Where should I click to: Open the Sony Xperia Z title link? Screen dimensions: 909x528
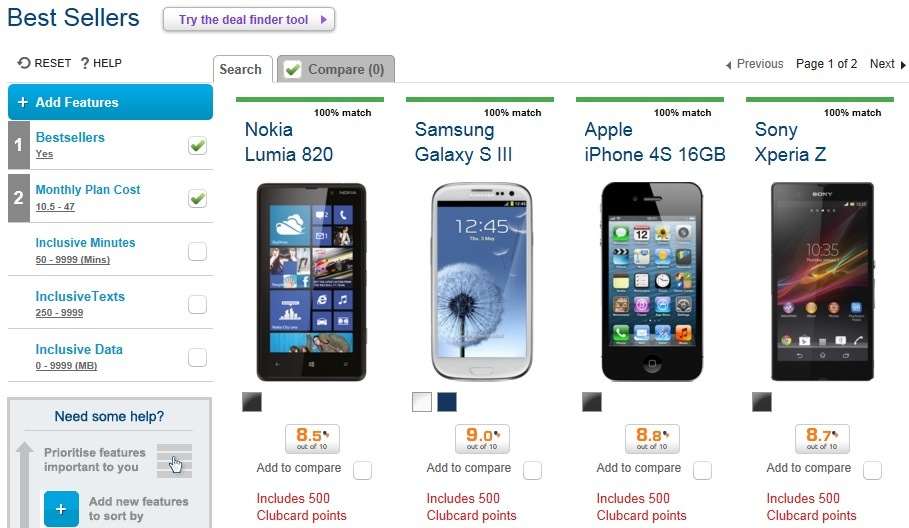790,142
